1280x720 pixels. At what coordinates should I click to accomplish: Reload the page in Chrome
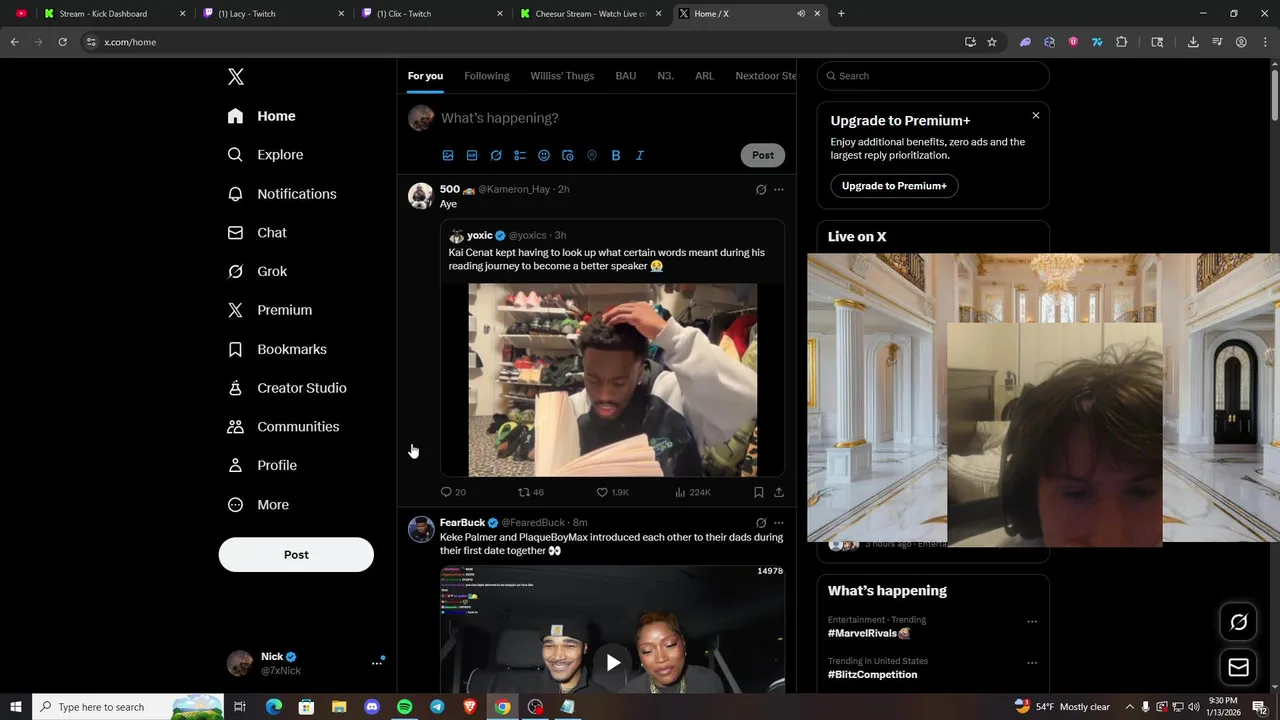pyautogui.click(x=62, y=42)
